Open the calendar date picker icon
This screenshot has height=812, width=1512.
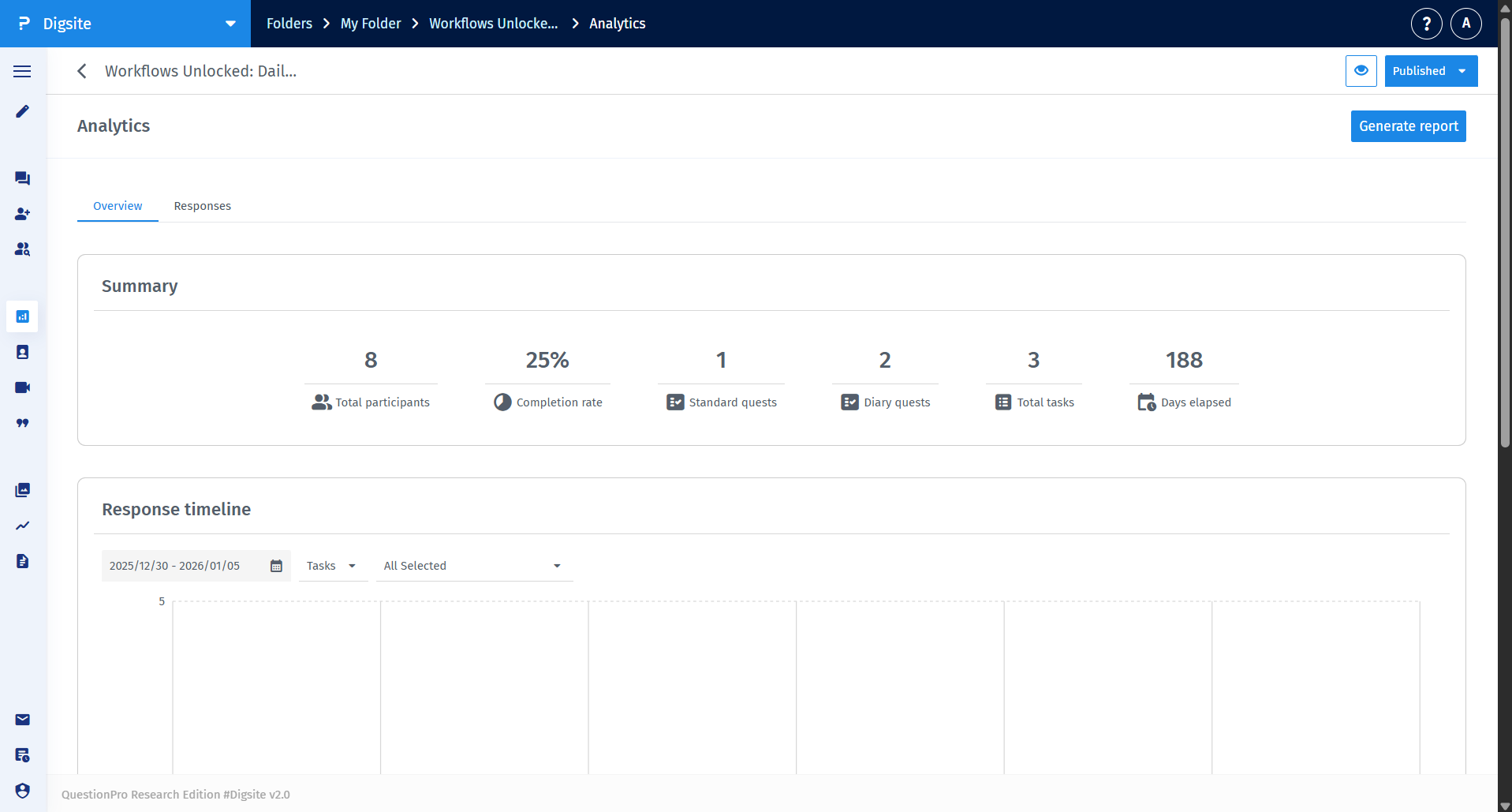[x=276, y=566]
